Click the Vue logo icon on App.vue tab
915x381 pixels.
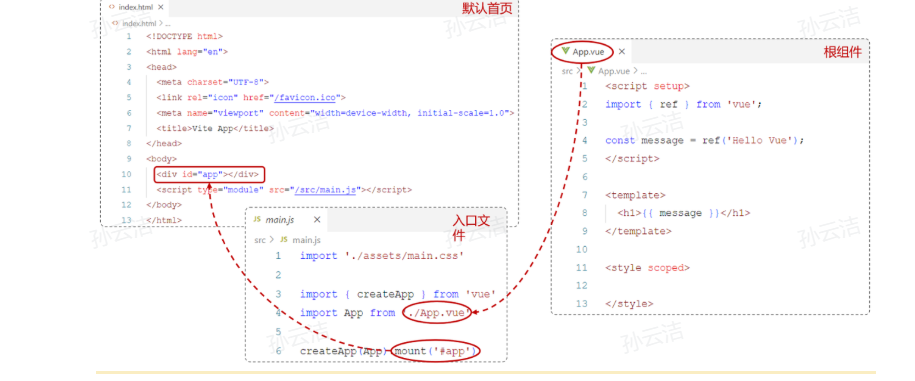[x=565, y=51]
